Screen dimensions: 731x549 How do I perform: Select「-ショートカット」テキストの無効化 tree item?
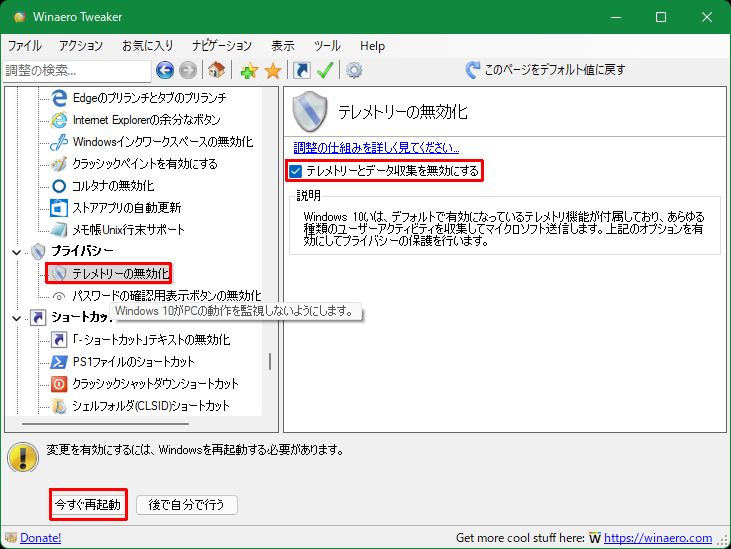pos(151,340)
